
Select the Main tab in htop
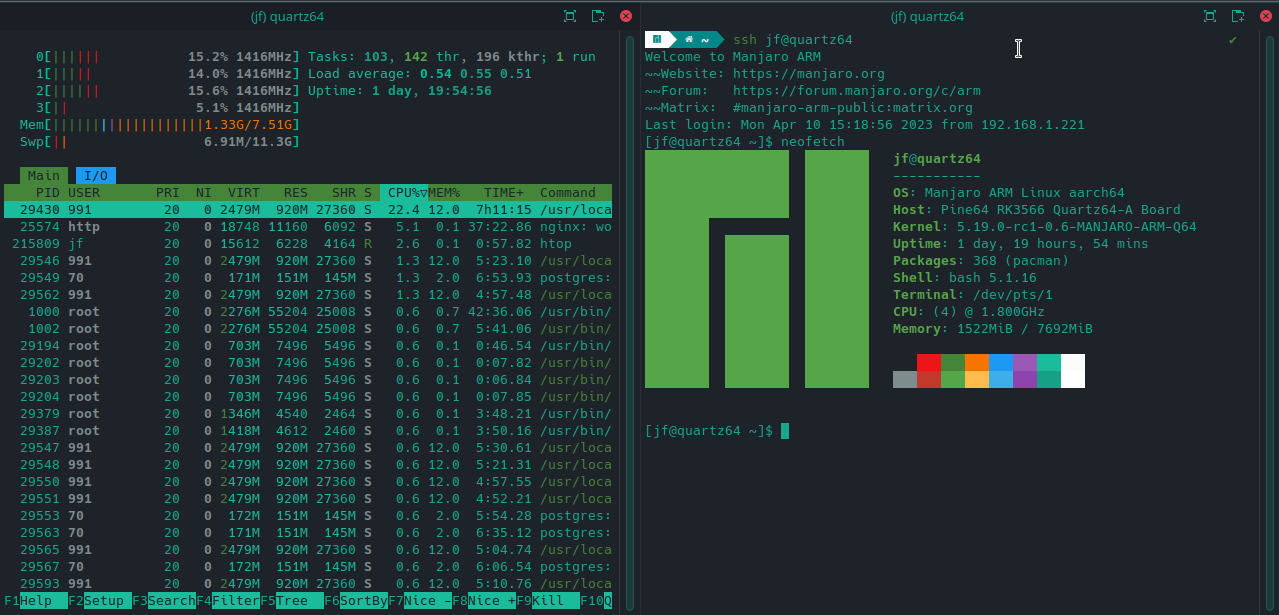click(x=43, y=176)
